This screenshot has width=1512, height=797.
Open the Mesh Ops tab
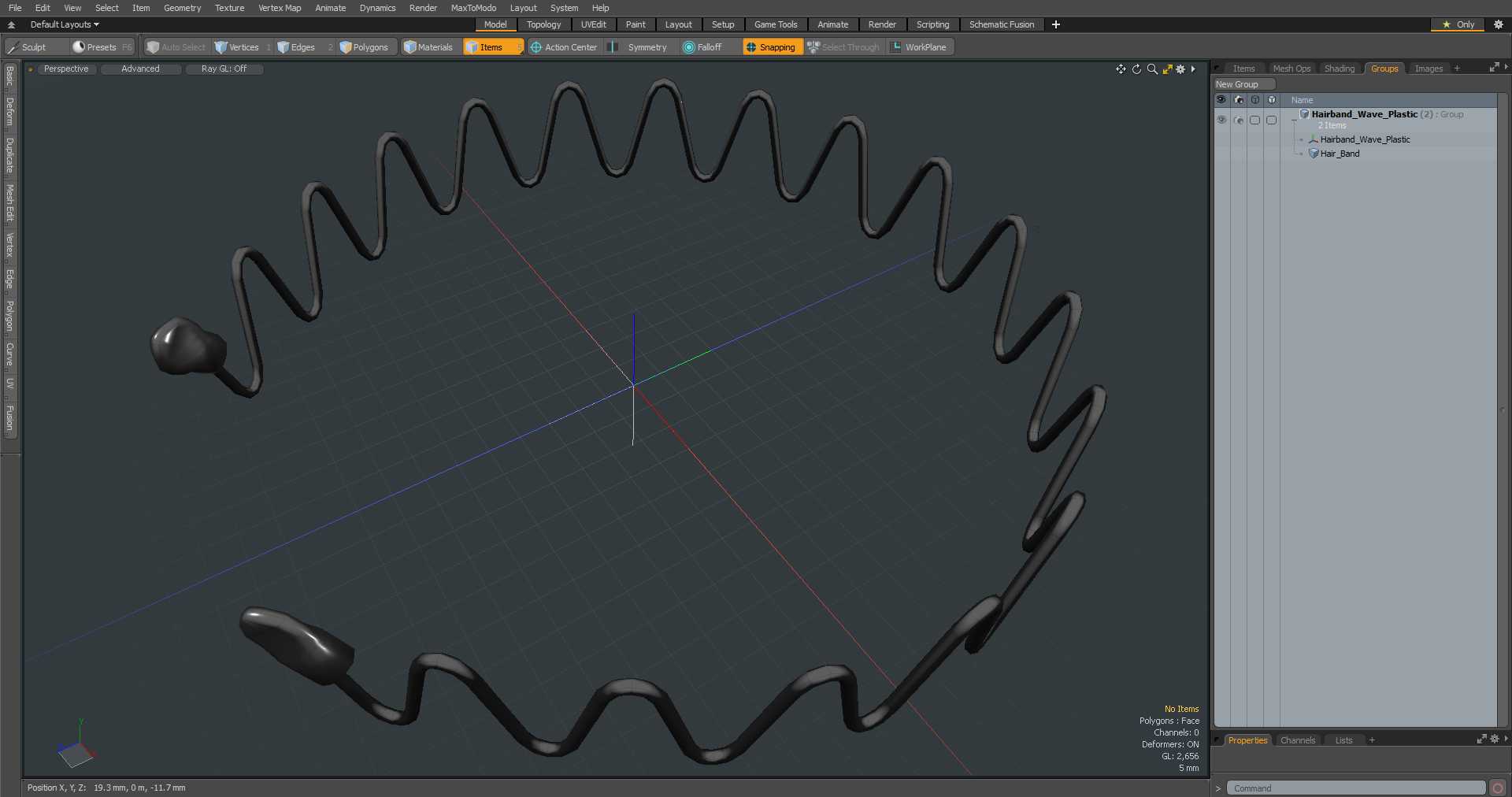[x=1291, y=69]
